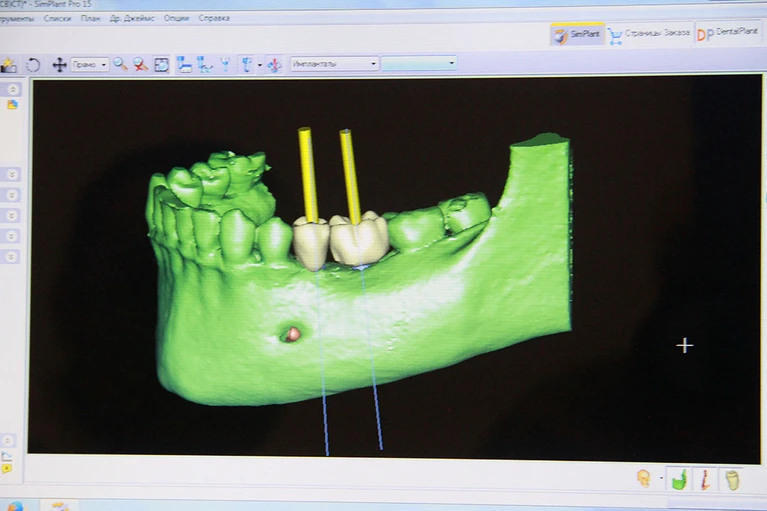Image resolution: width=767 pixels, height=511 pixels.
Task: Click the zoom reset icon with red X
Action: (140, 64)
